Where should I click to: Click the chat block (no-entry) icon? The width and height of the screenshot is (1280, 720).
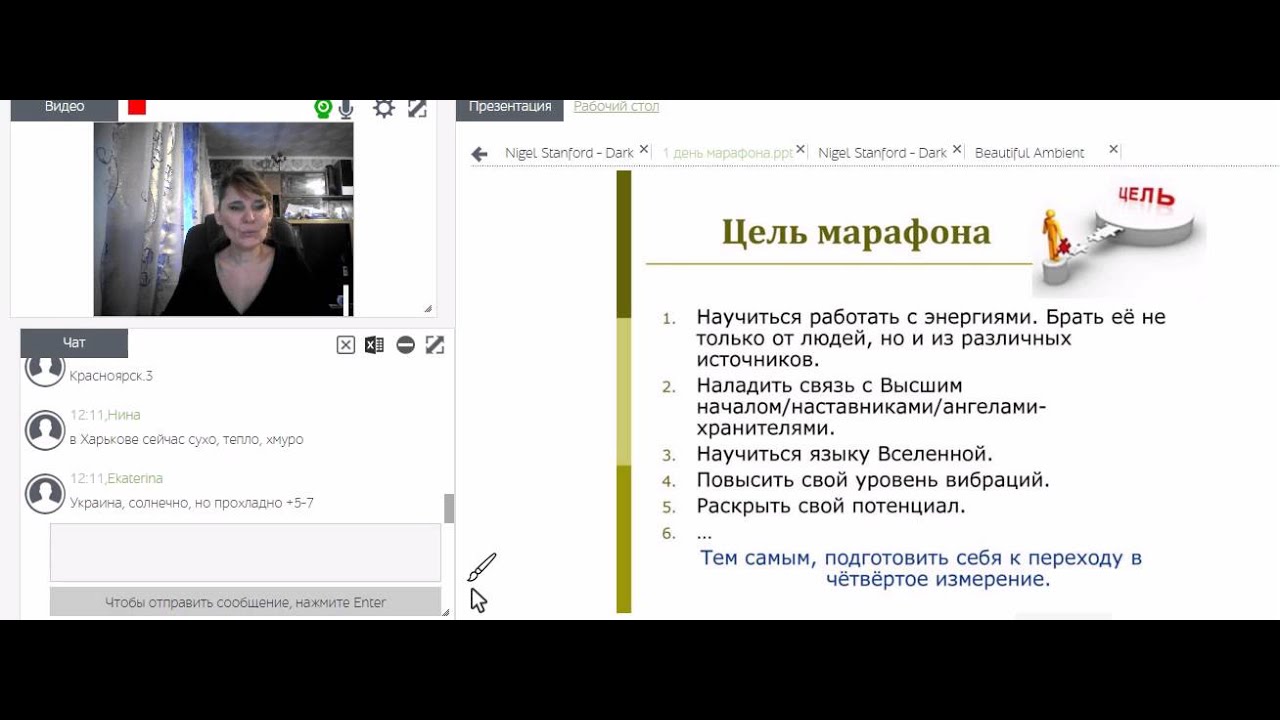(405, 345)
